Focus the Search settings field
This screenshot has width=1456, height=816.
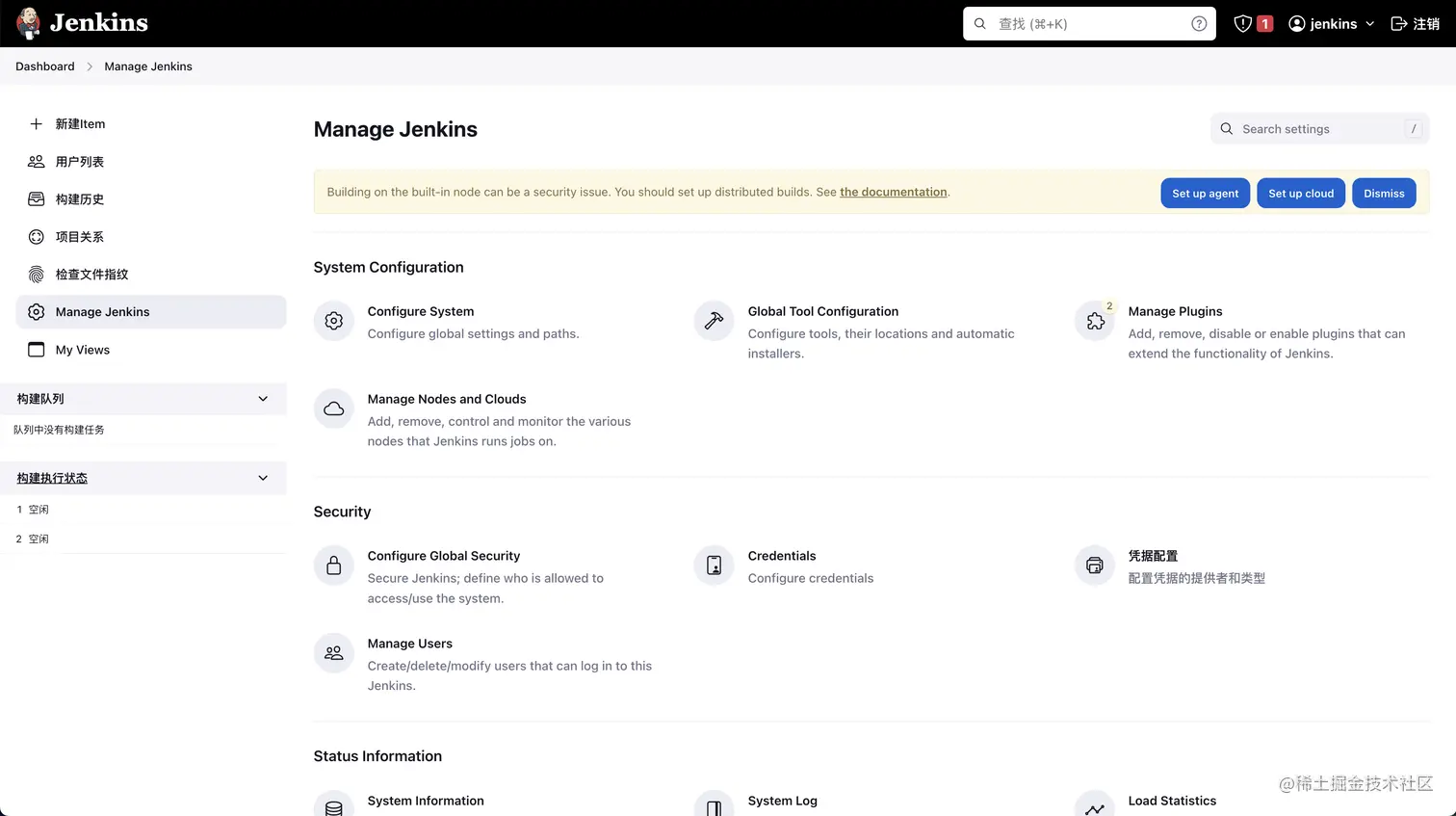click(x=1319, y=129)
